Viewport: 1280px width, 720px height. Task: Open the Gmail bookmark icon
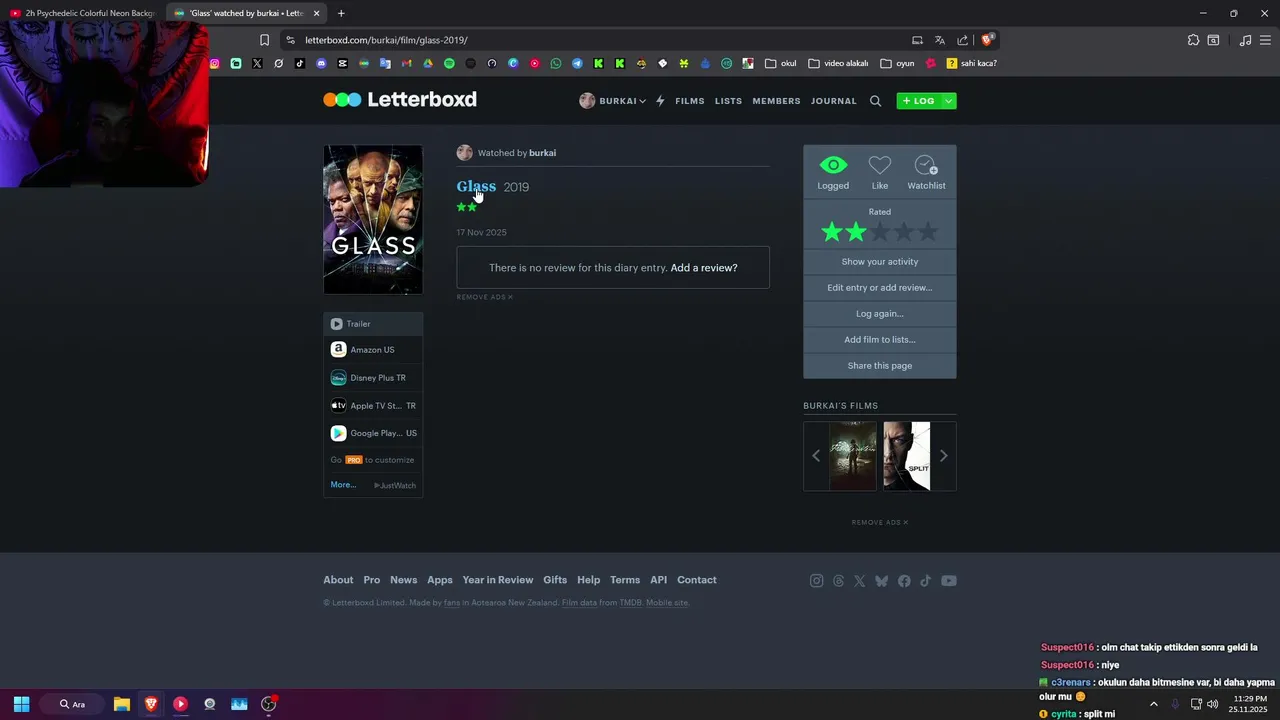coord(406,63)
